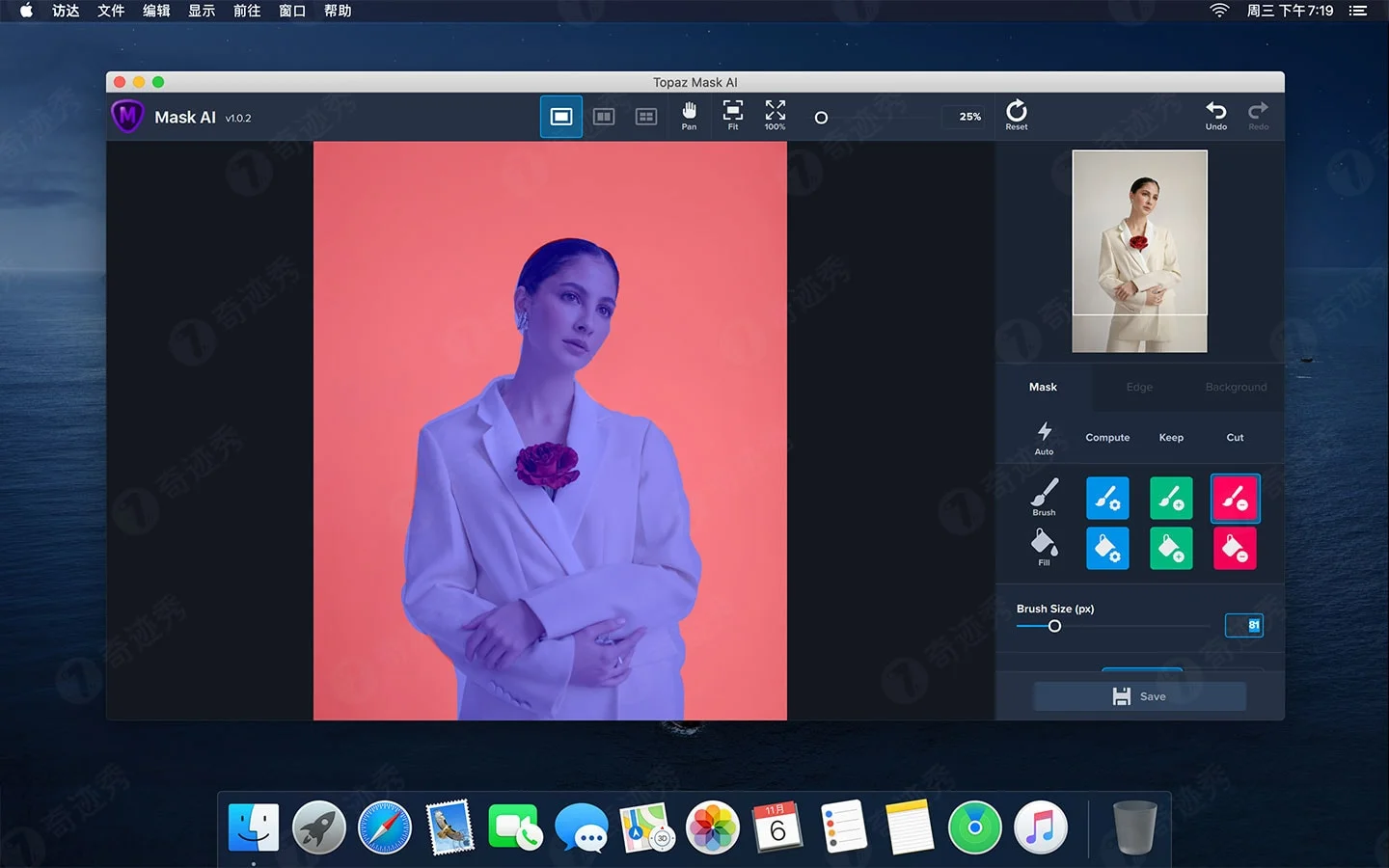
Task: Click the brush size value field
Action: 1243,625
